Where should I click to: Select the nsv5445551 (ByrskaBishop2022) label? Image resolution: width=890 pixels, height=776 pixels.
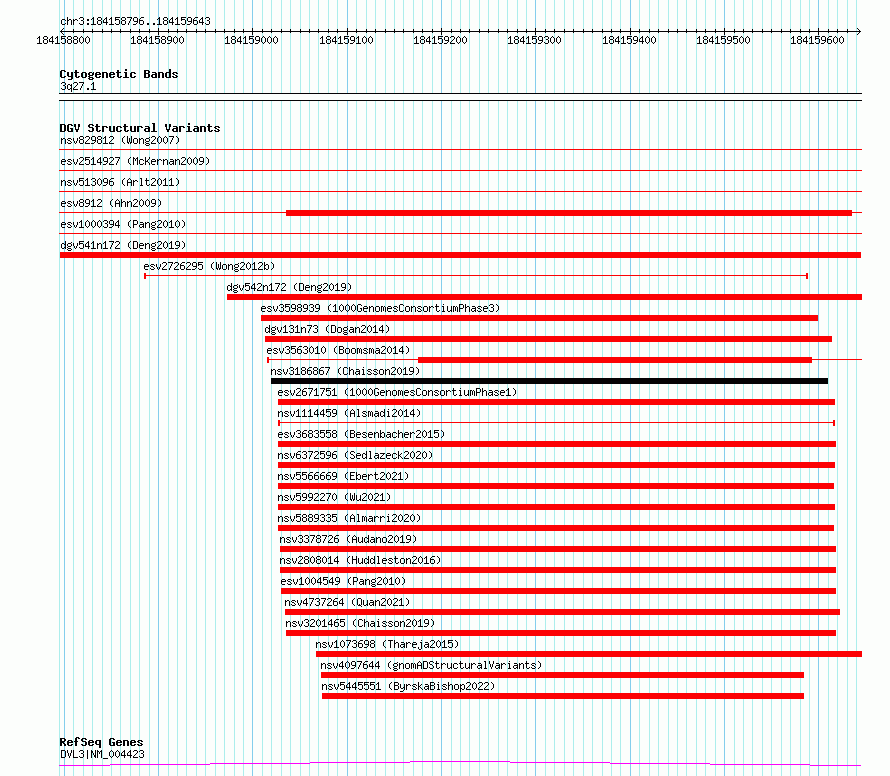(408, 686)
